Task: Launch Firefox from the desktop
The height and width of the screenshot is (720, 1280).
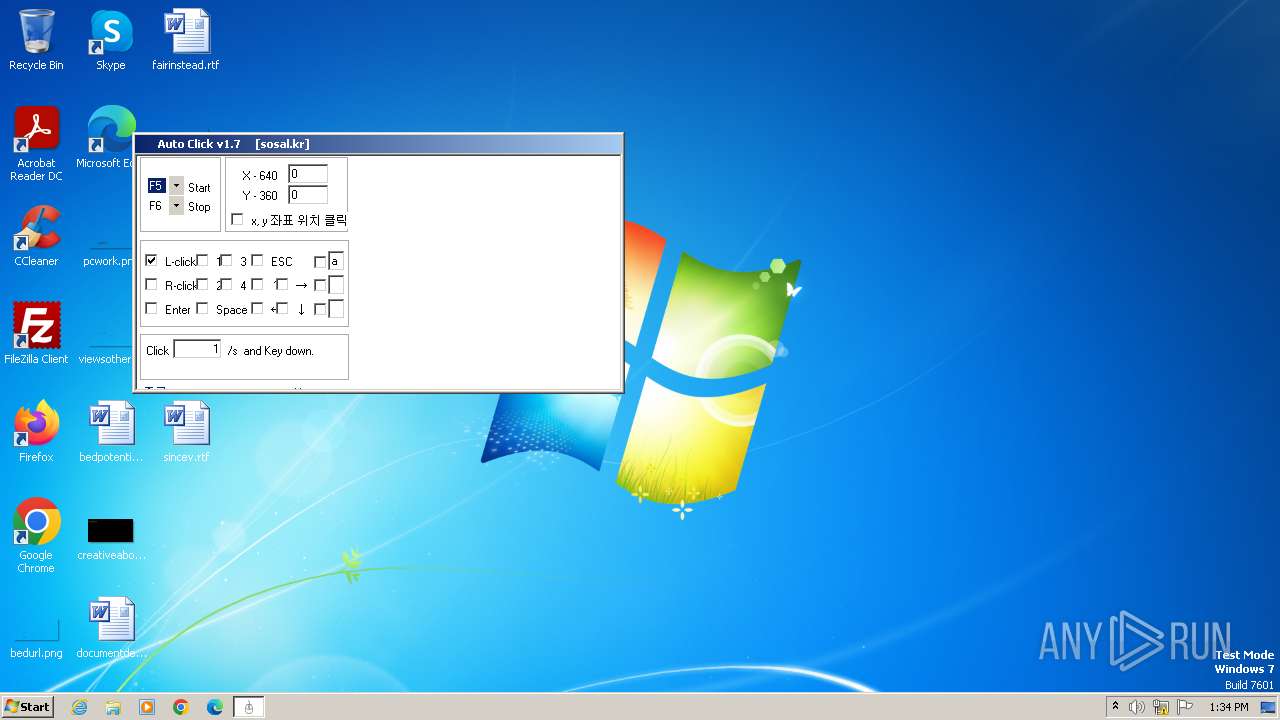Action: point(36,432)
